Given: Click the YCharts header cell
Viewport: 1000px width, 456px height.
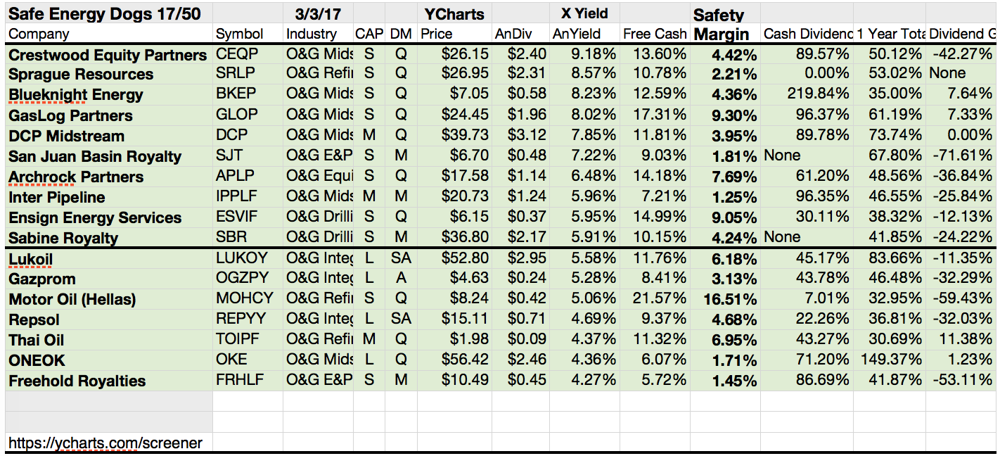Looking at the screenshot, I should click(x=454, y=14).
